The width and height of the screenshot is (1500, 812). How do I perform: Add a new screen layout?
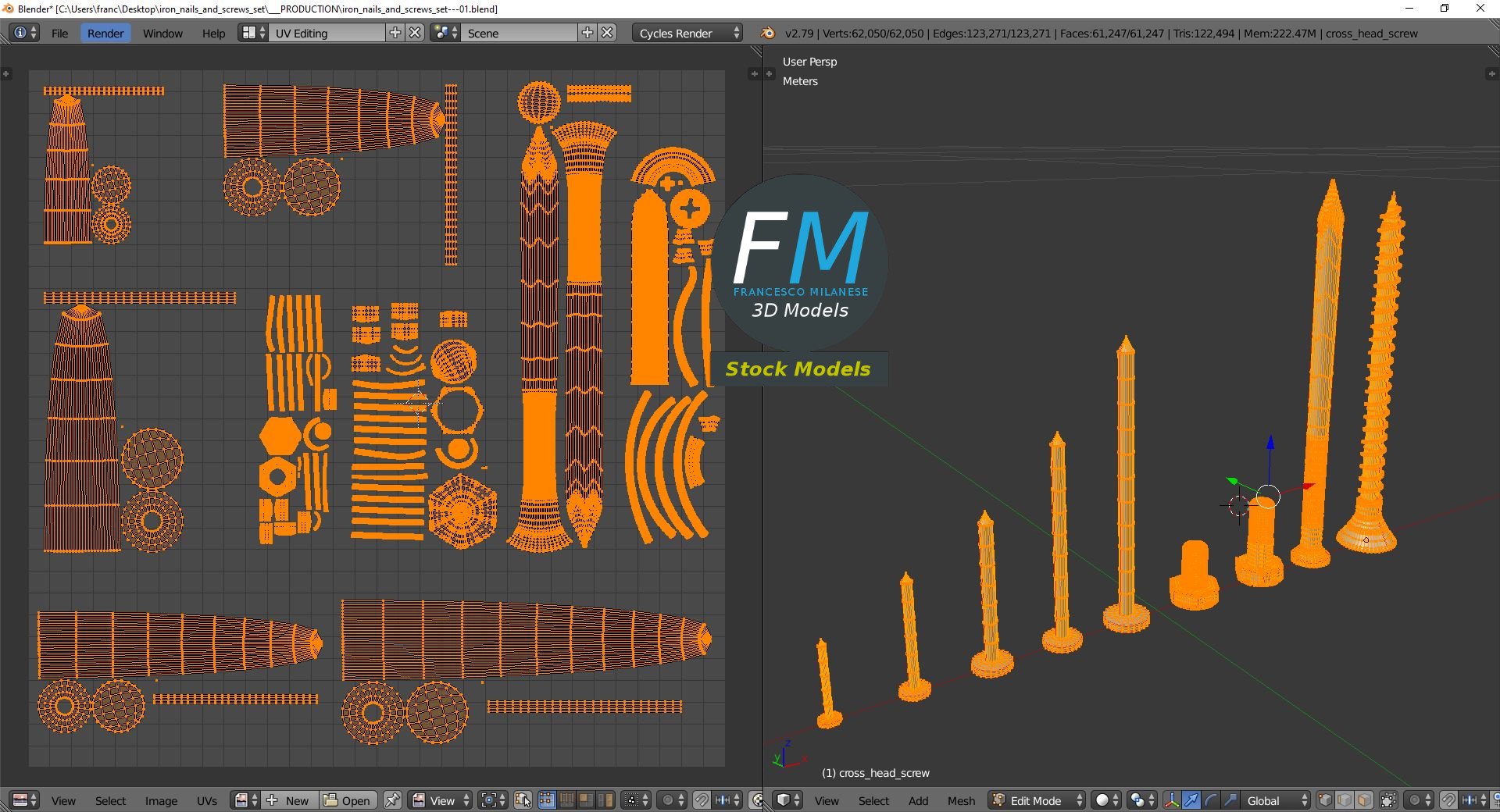(395, 33)
